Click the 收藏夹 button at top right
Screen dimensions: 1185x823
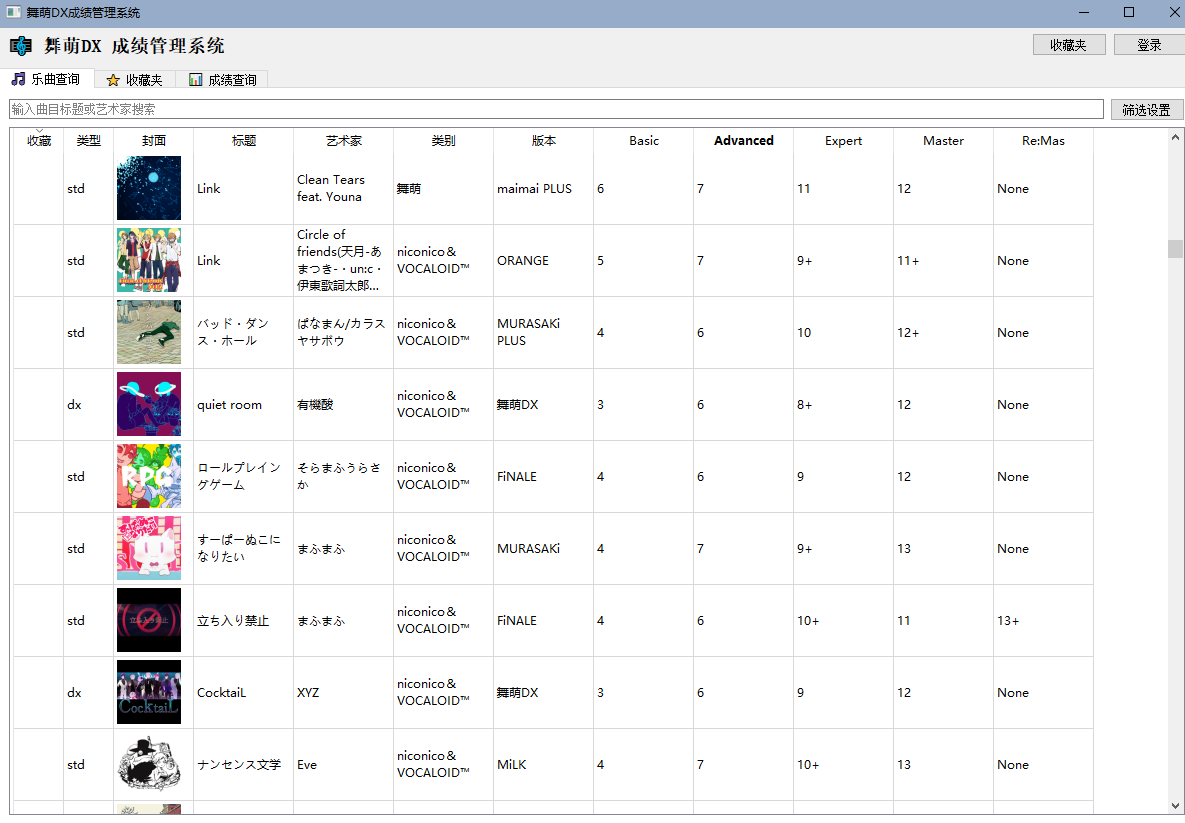click(x=1069, y=45)
